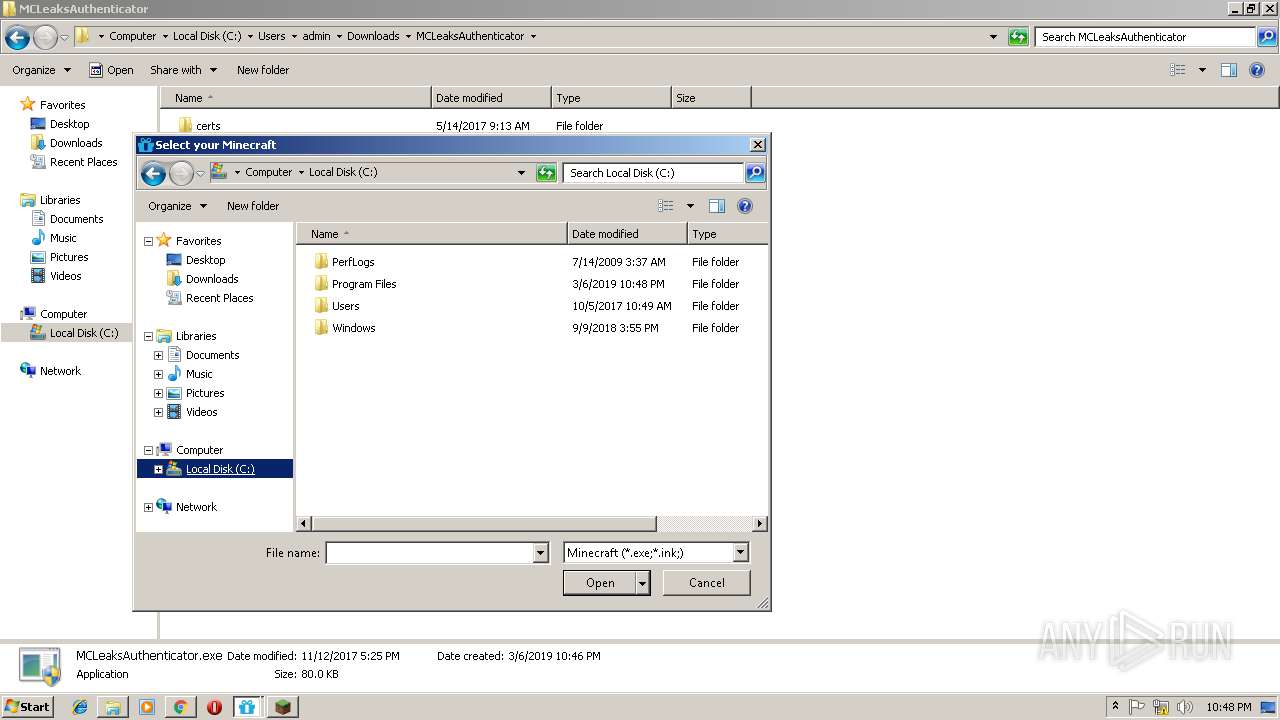The width and height of the screenshot is (1280, 720).
Task: Toggle the Explorer window's preview pane icon
Action: coord(1229,70)
